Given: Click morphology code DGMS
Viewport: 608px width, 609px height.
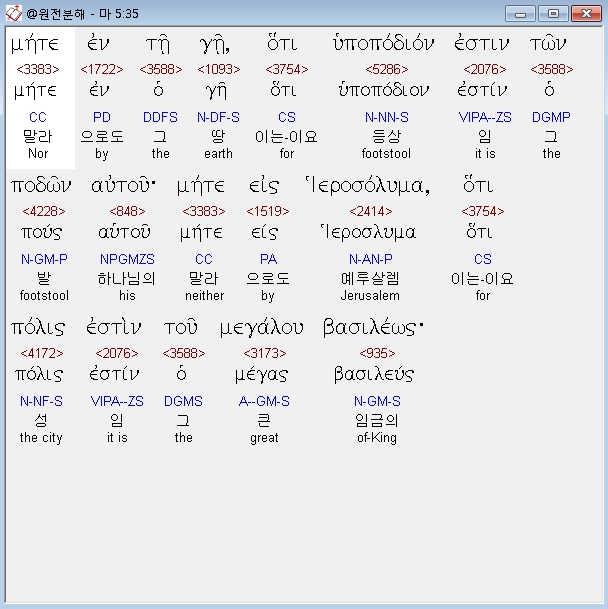Looking at the screenshot, I should 183,401.
